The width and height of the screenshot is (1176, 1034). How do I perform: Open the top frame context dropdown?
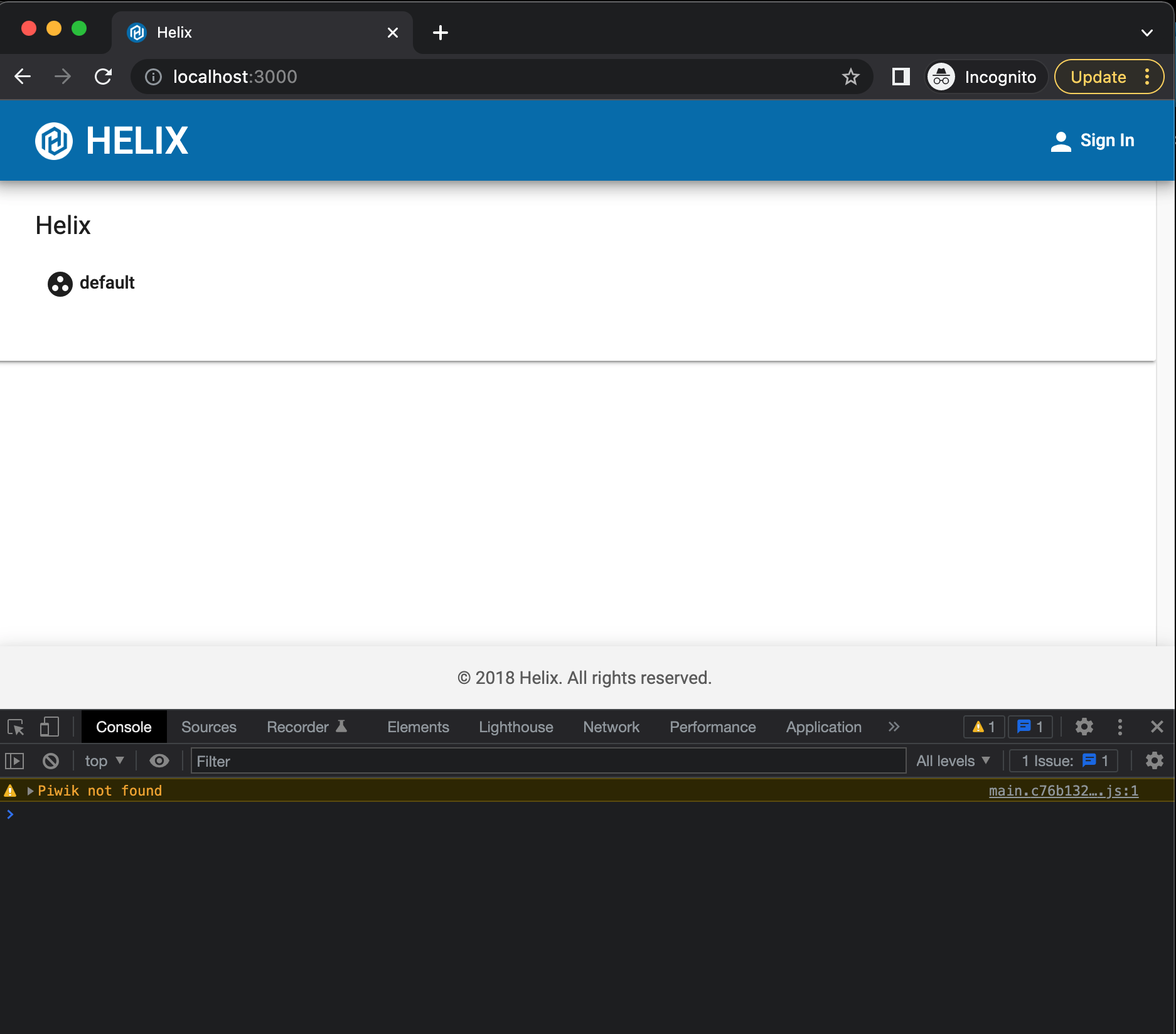104,760
